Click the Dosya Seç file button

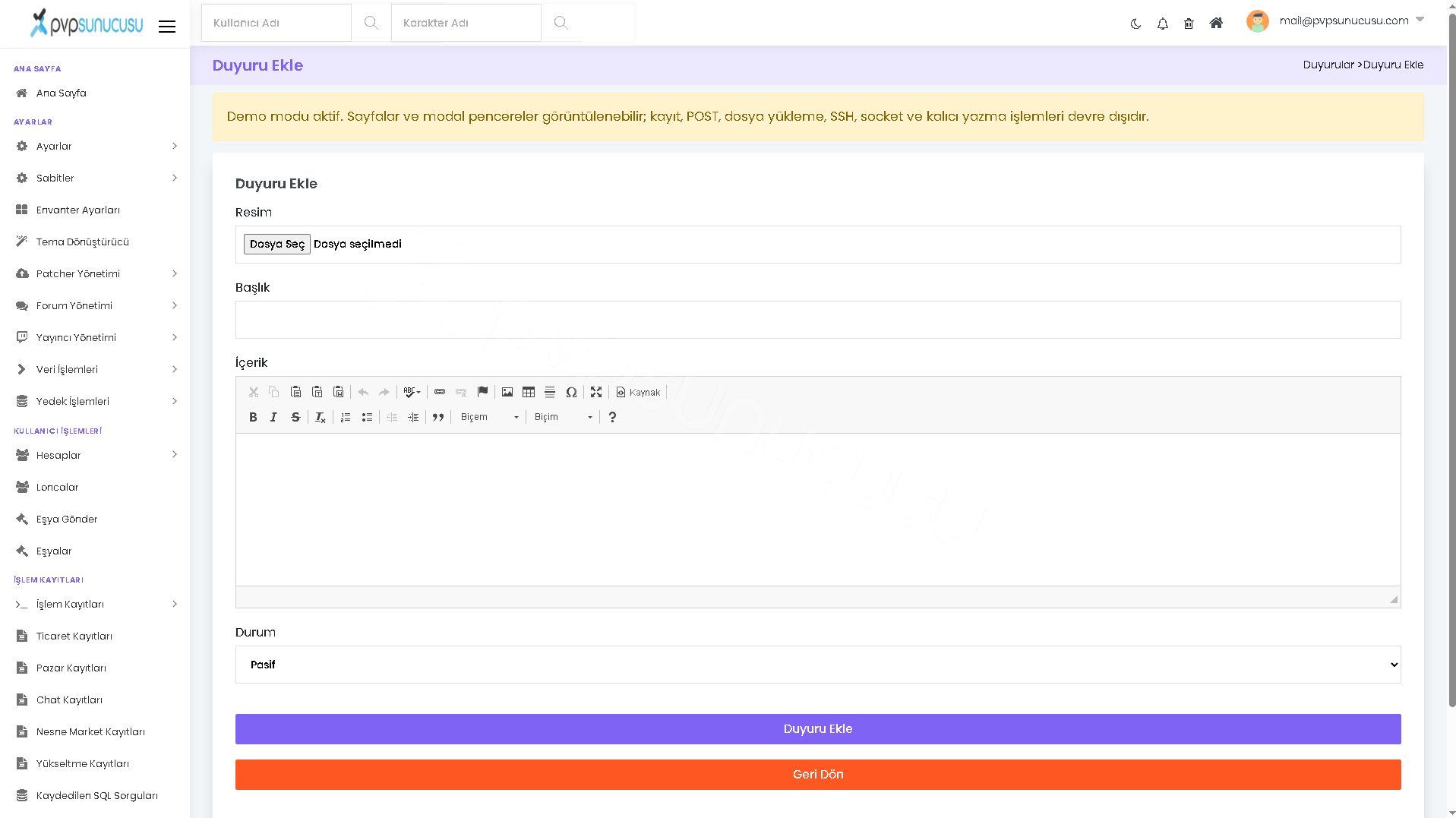click(x=276, y=244)
